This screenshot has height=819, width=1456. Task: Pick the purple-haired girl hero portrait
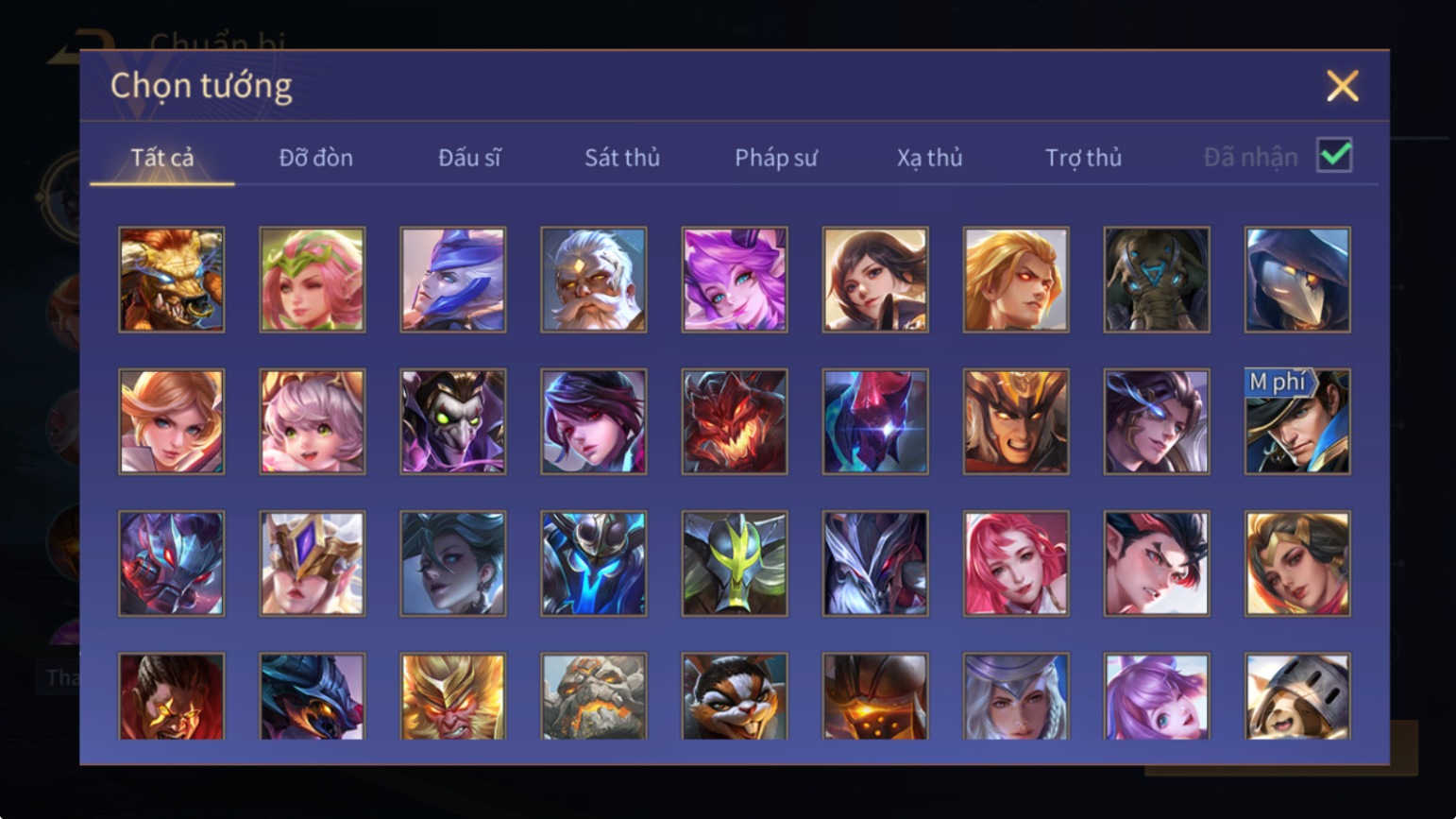point(735,280)
